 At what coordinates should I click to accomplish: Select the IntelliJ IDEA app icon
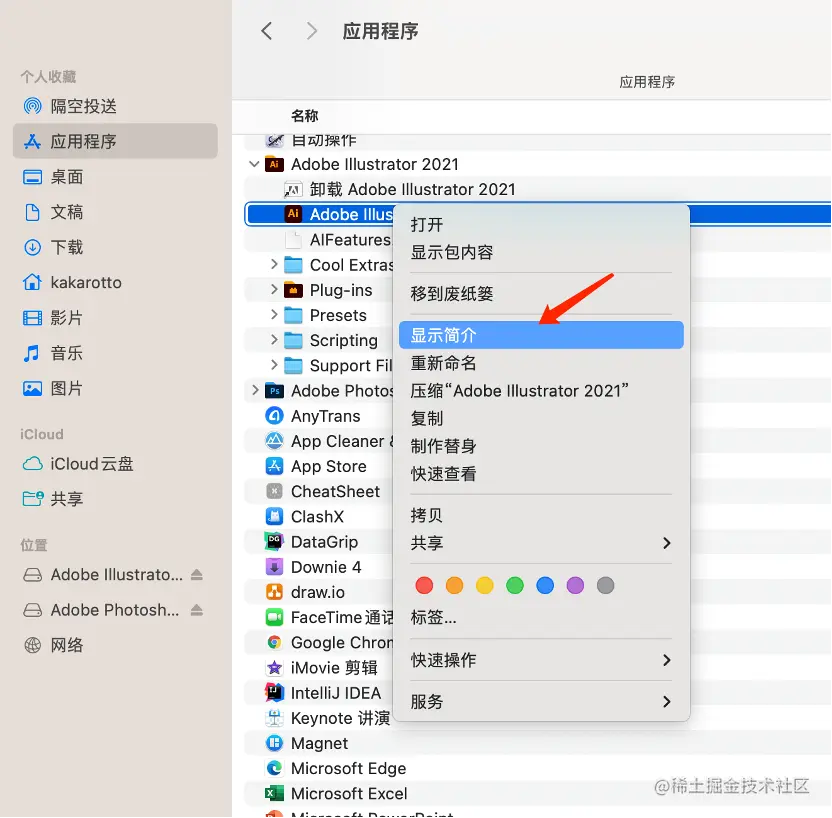coord(274,693)
